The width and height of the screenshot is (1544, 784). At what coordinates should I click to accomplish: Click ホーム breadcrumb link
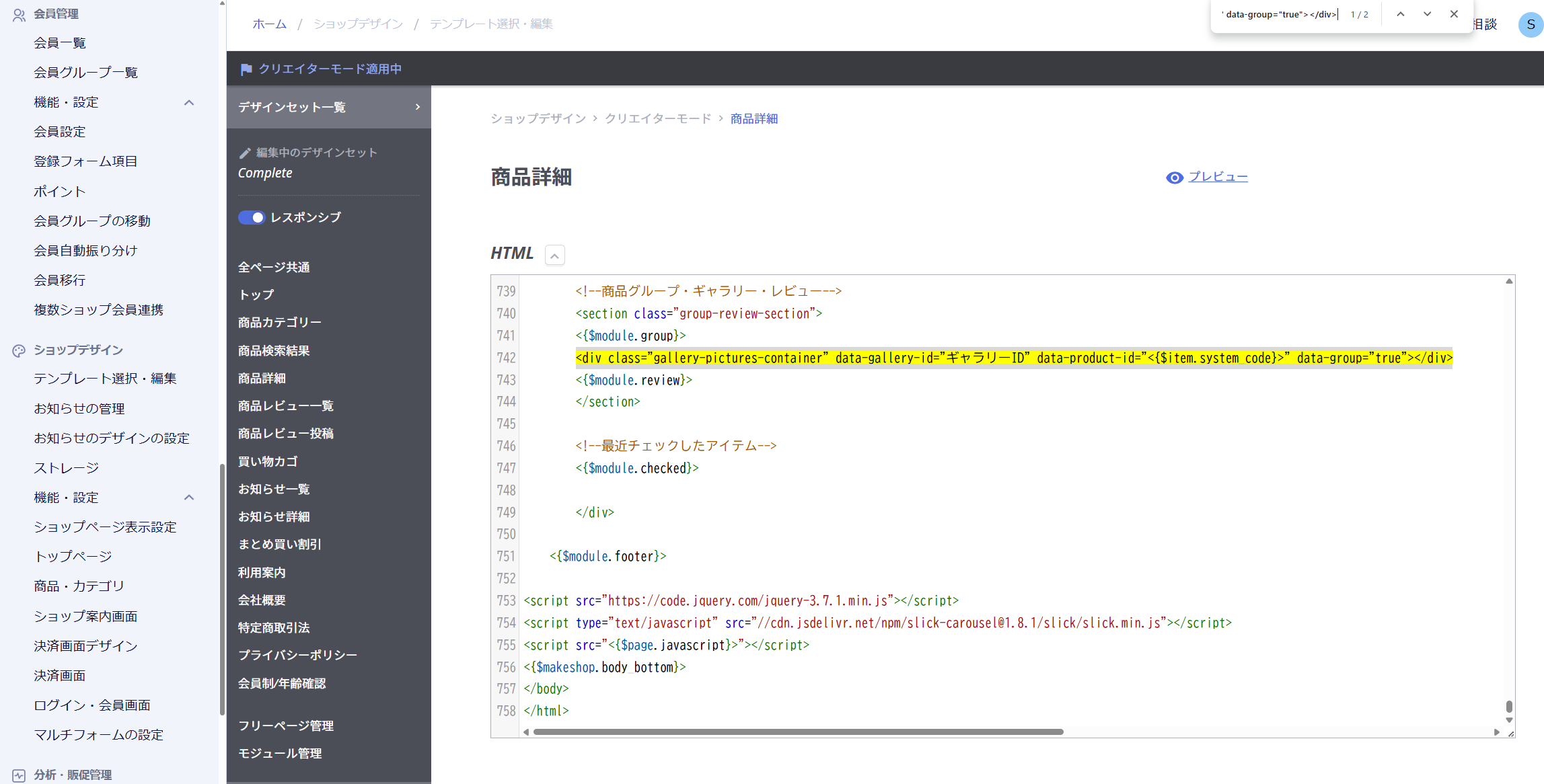[269, 24]
